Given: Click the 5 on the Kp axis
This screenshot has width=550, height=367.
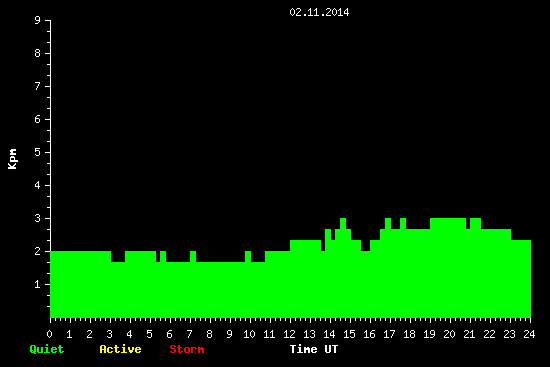Looking at the screenshot, I should [38, 152].
